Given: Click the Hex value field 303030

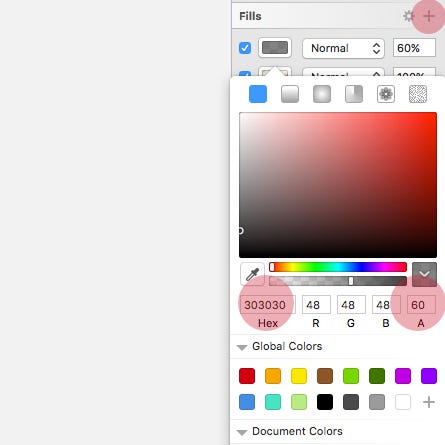Looking at the screenshot, I should pos(268,305).
